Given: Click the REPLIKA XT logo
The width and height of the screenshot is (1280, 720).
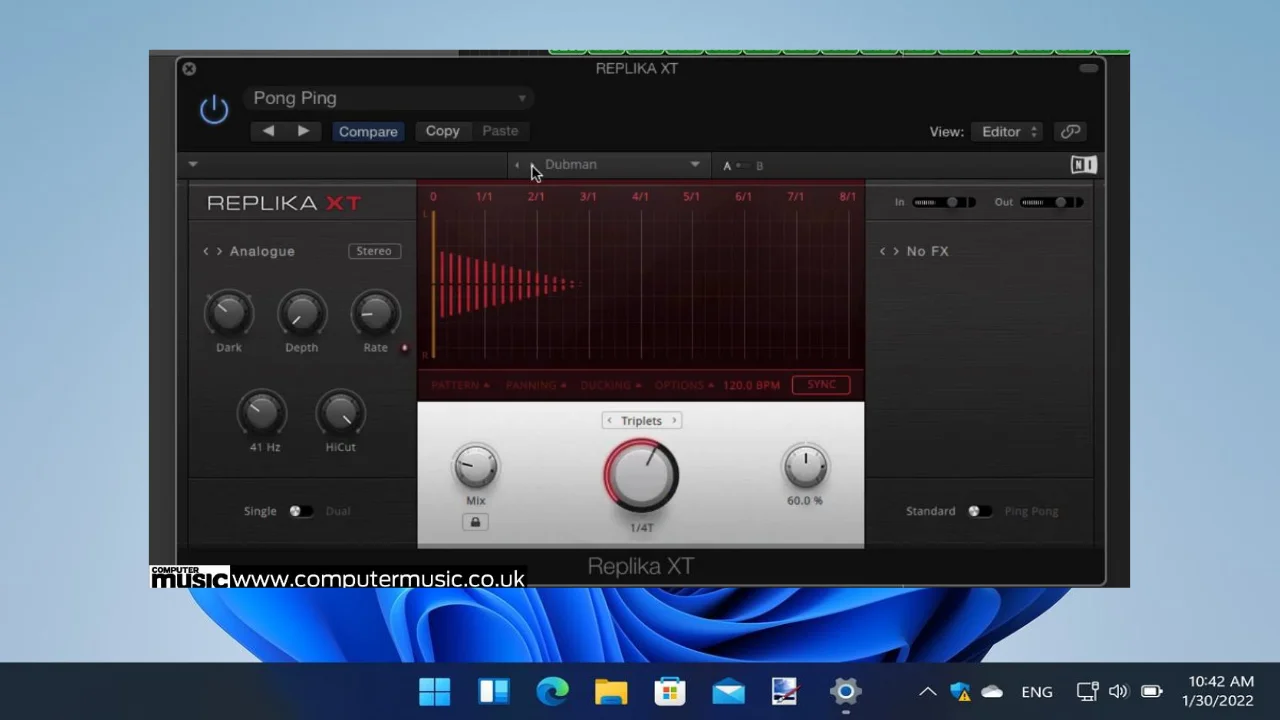Looking at the screenshot, I should (x=284, y=203).
